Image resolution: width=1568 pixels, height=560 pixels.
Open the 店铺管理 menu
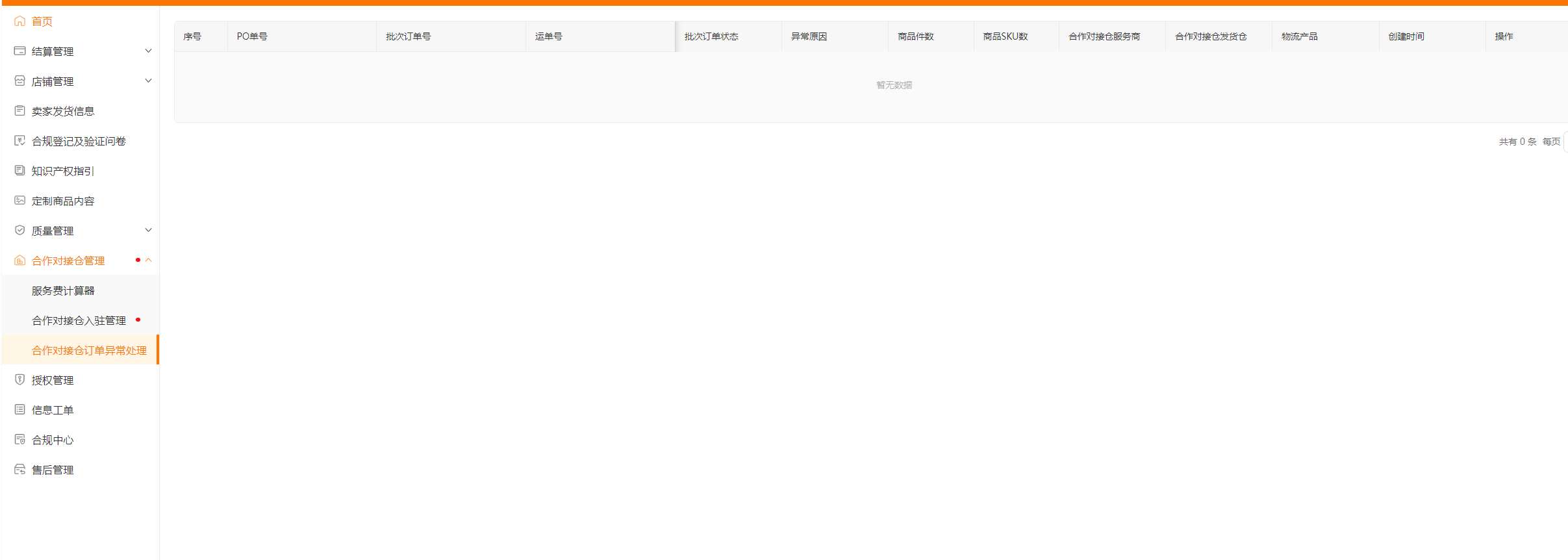(53, 81)
